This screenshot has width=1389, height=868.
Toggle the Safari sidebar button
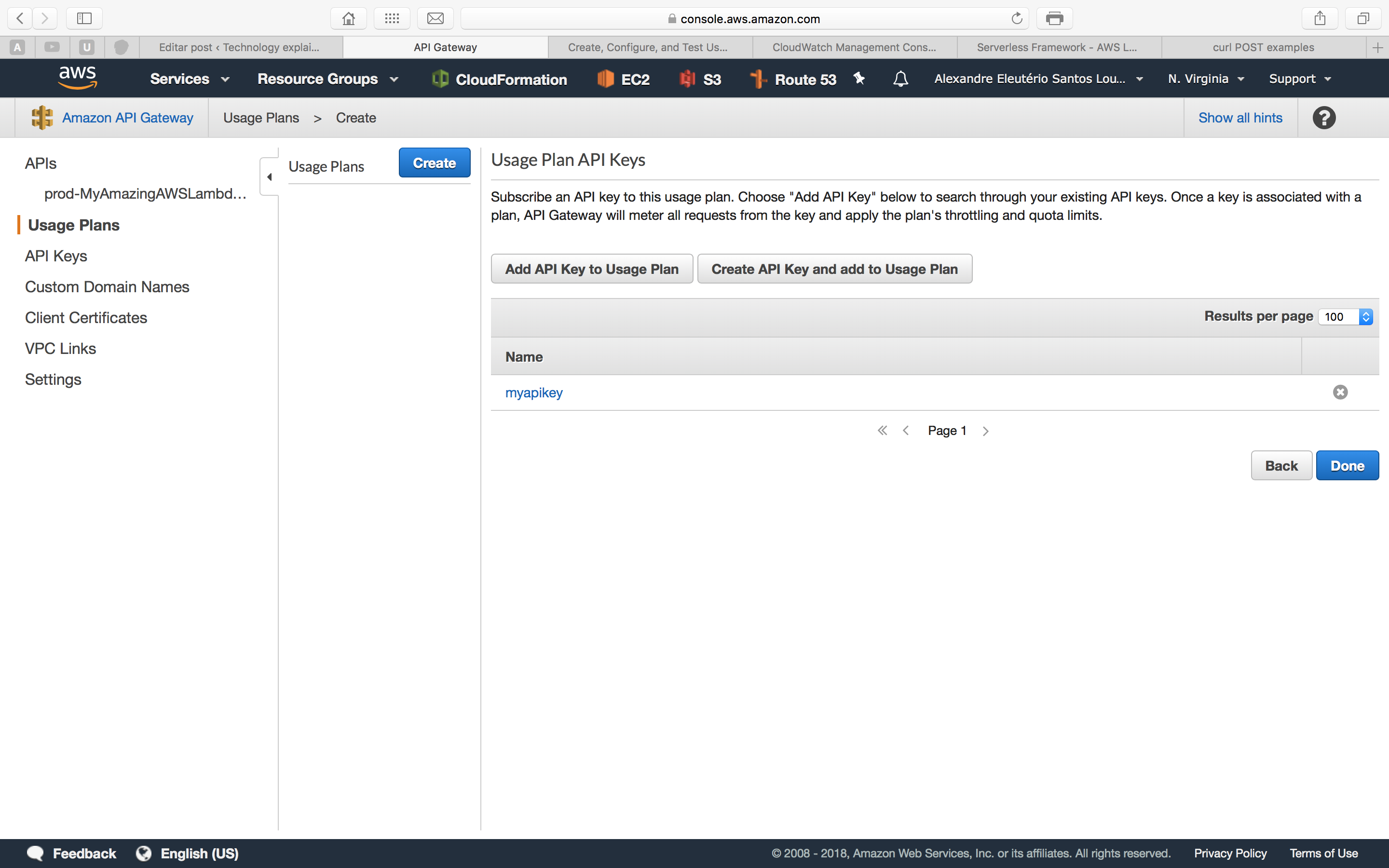pyautogui.click(x=84, y=18)
